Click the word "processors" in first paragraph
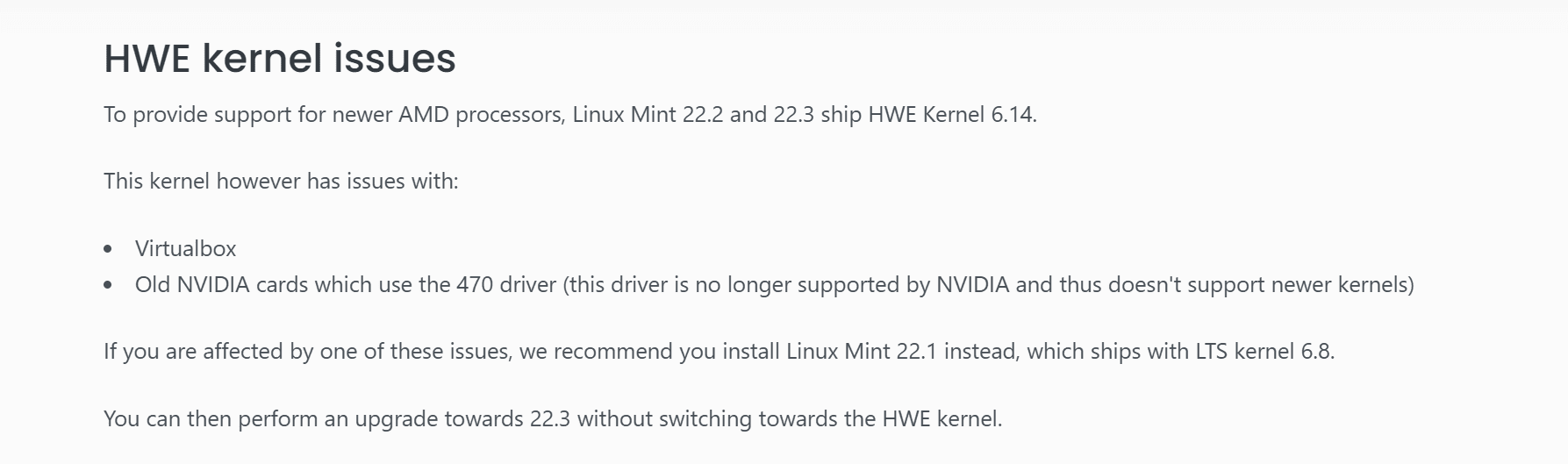This screenshot has height=464, width=1568. tap(510, 115)
